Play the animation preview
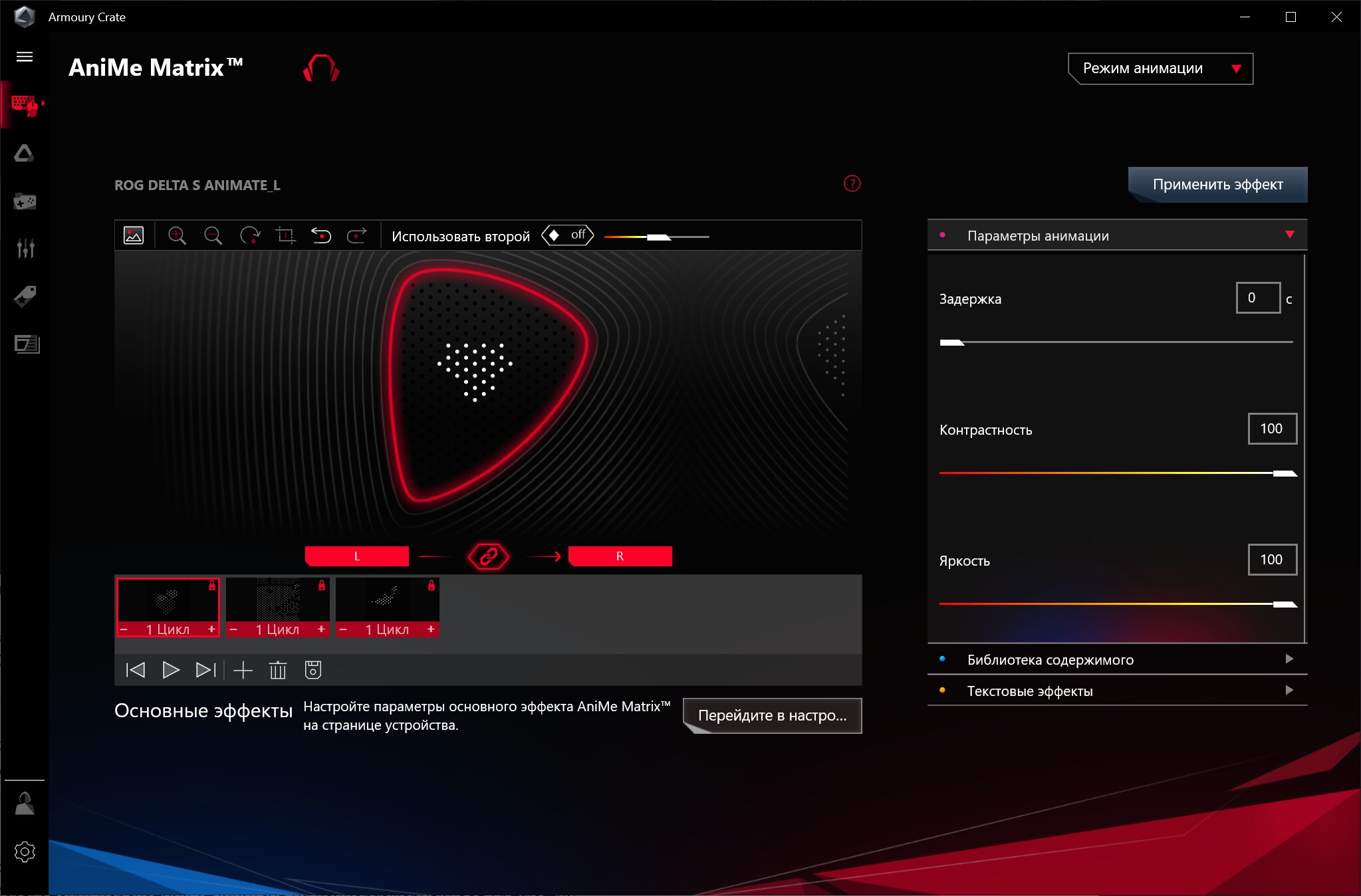The image size is (1361, 896). [x=171, y=670]
